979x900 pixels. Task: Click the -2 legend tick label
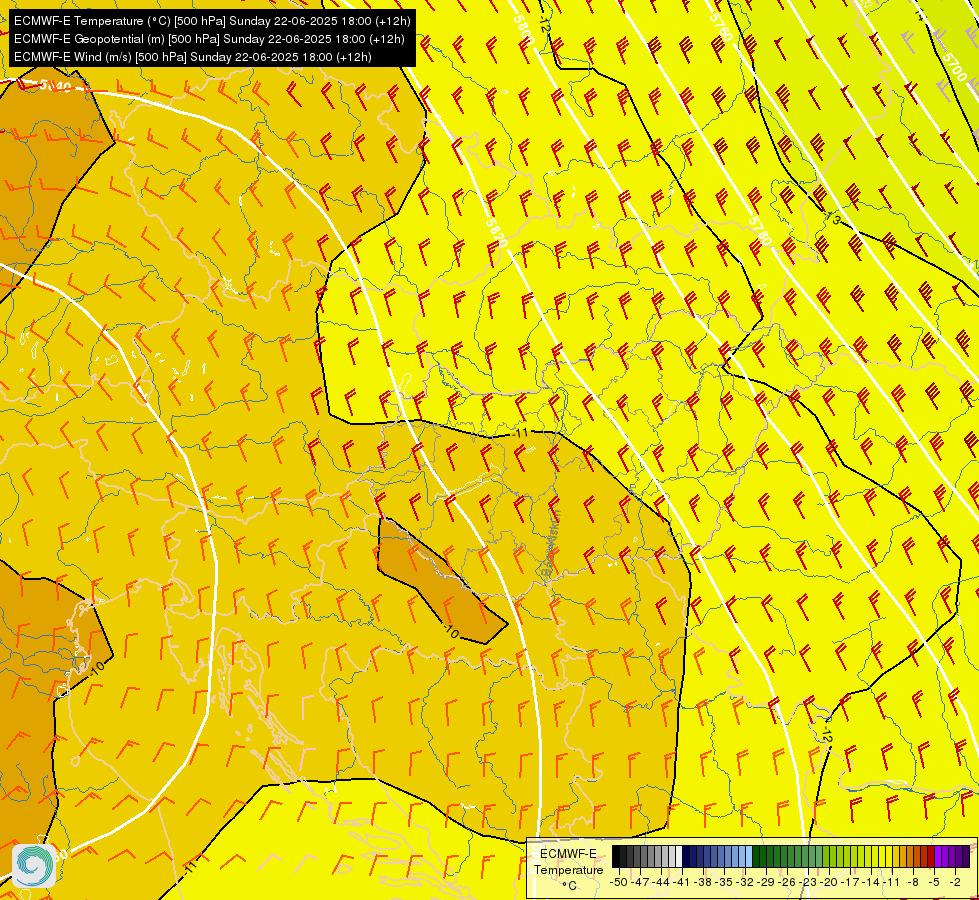955,882
